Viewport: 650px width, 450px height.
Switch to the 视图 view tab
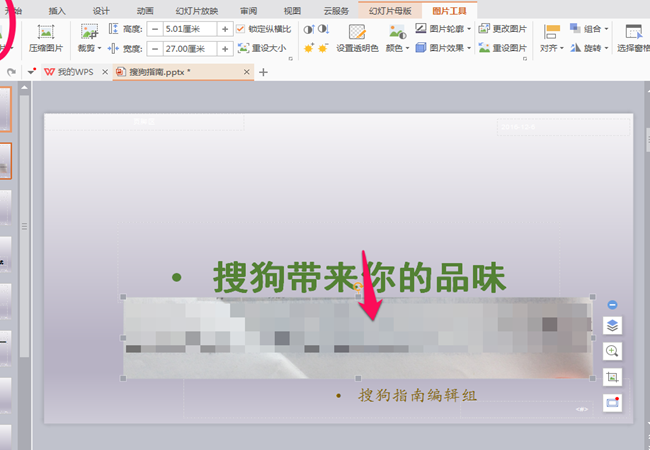(x=292, y=11)
